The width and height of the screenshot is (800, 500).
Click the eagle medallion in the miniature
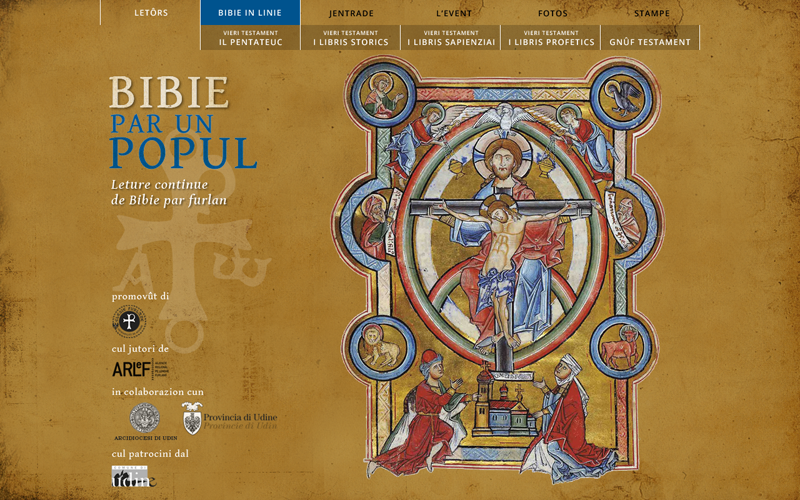point(621,97)
